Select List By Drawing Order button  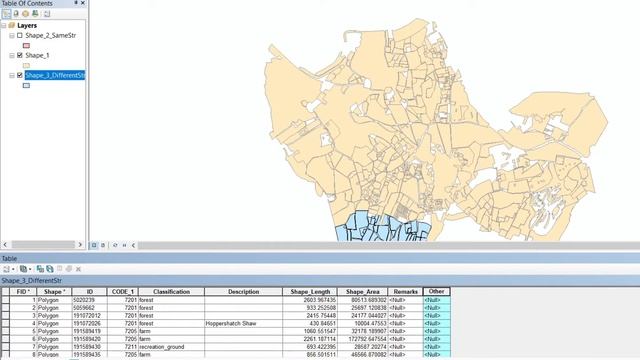[6, 14]
